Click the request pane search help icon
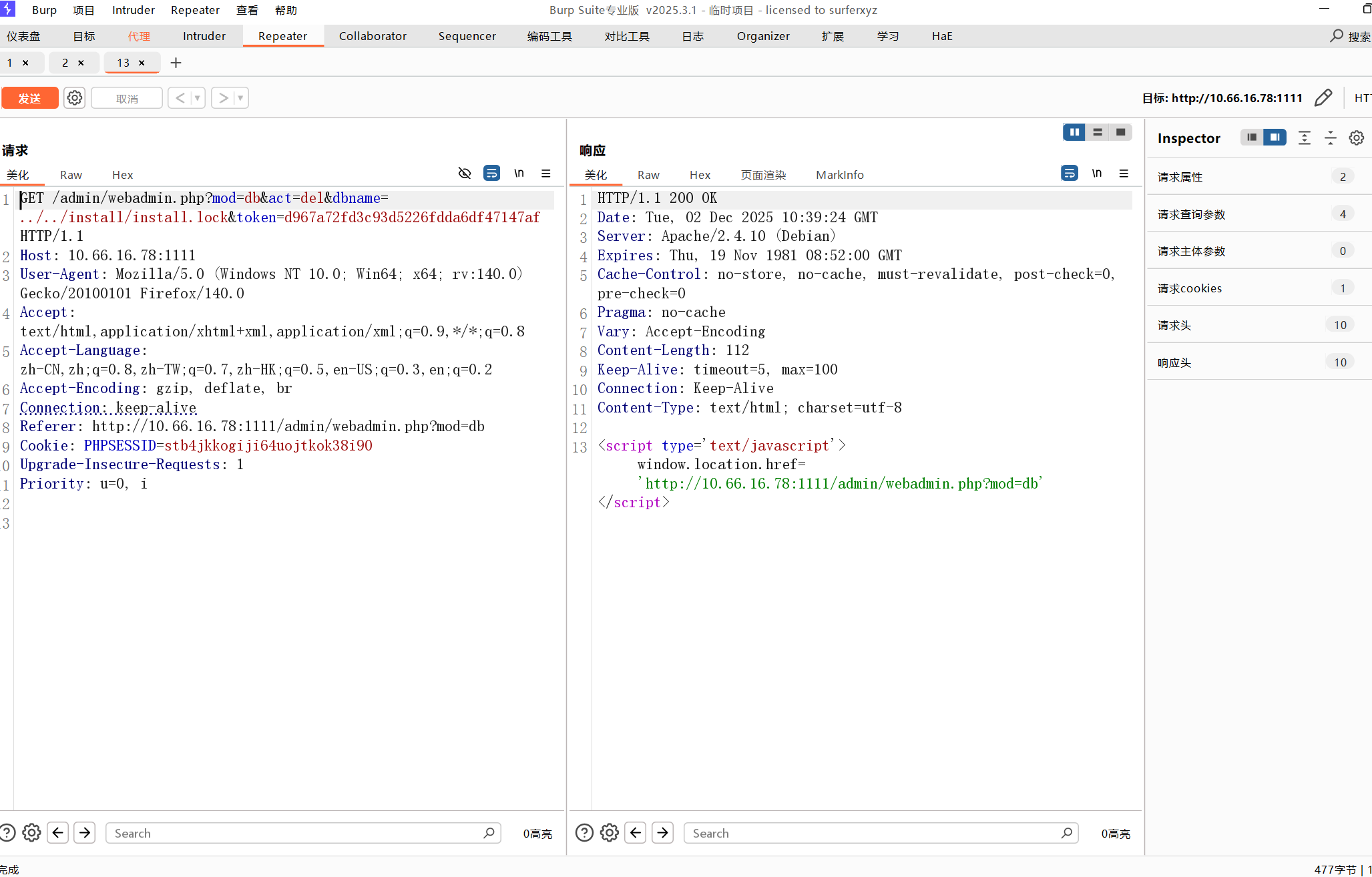1372x877 pixels. 7,833
